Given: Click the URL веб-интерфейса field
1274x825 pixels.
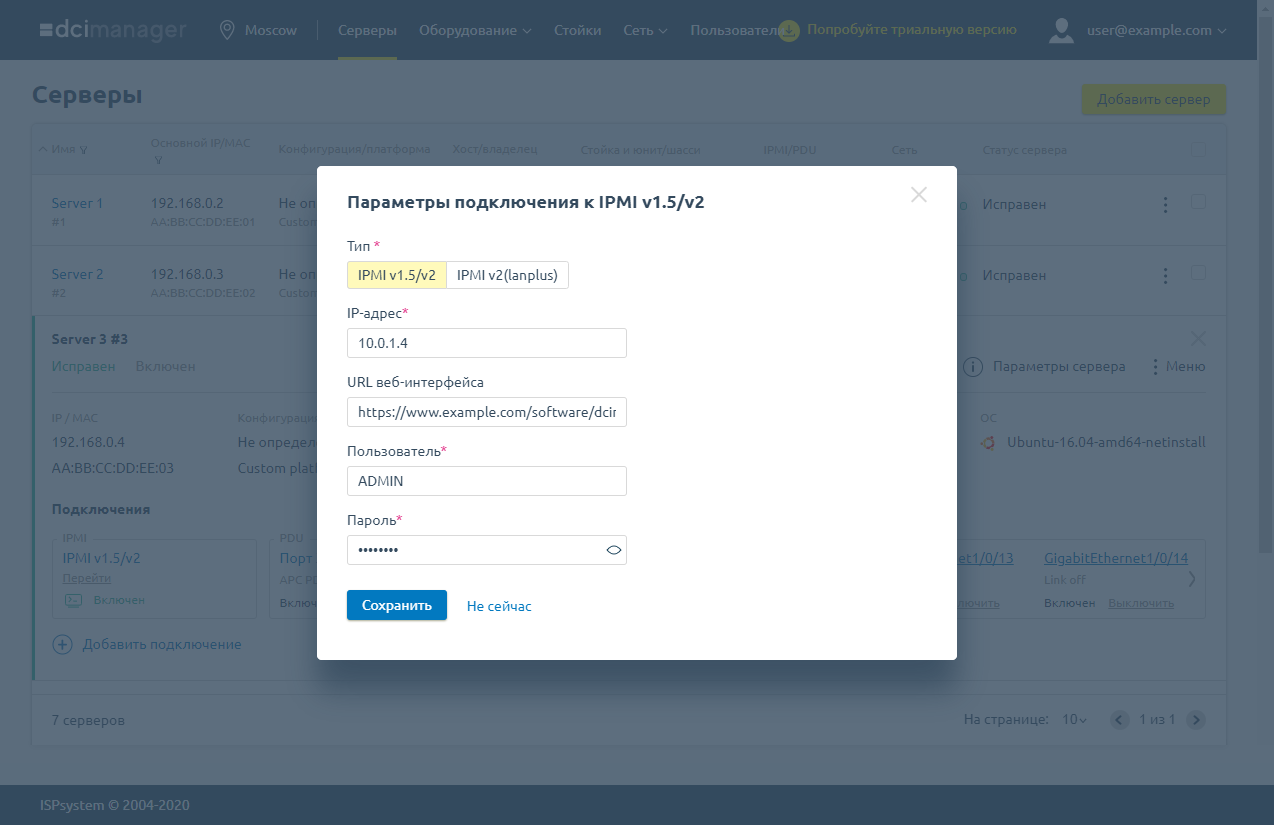Looking at the screenshot, I should pyautogui.click(x=487, y=412).
